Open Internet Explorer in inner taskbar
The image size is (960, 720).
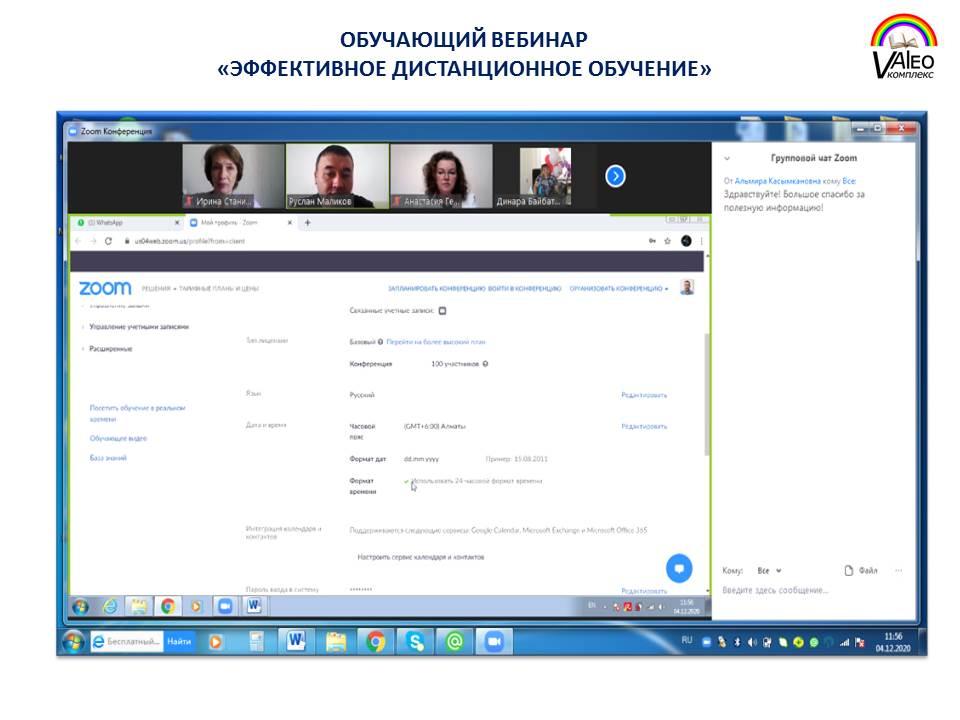[x=110, y=607]
